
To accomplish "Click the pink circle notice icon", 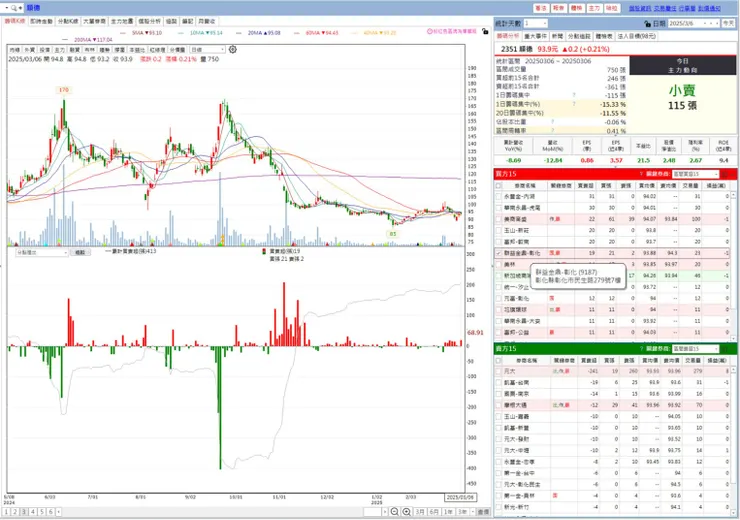I will click(429, 32).
